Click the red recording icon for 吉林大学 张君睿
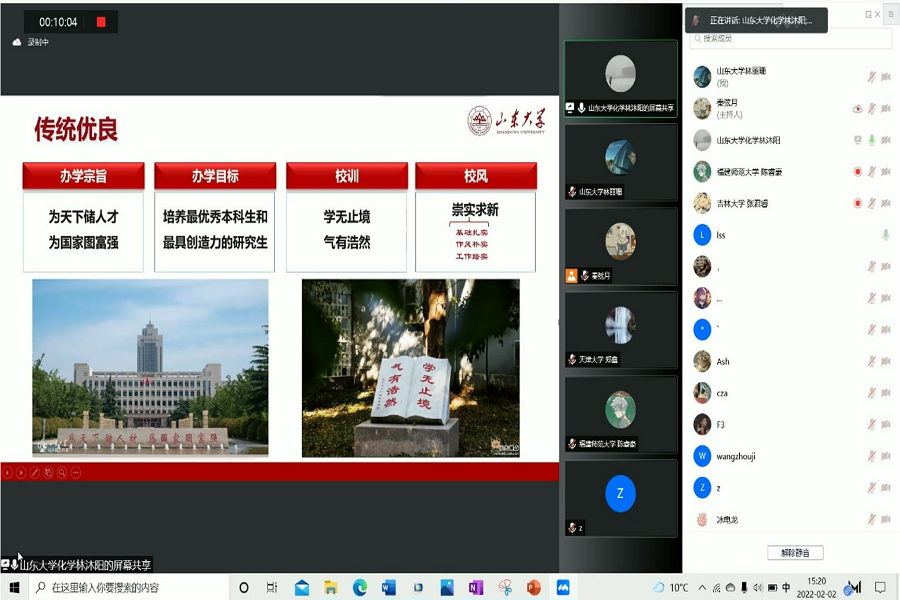This screenshot has height=600, width=900. coord(858,203)
